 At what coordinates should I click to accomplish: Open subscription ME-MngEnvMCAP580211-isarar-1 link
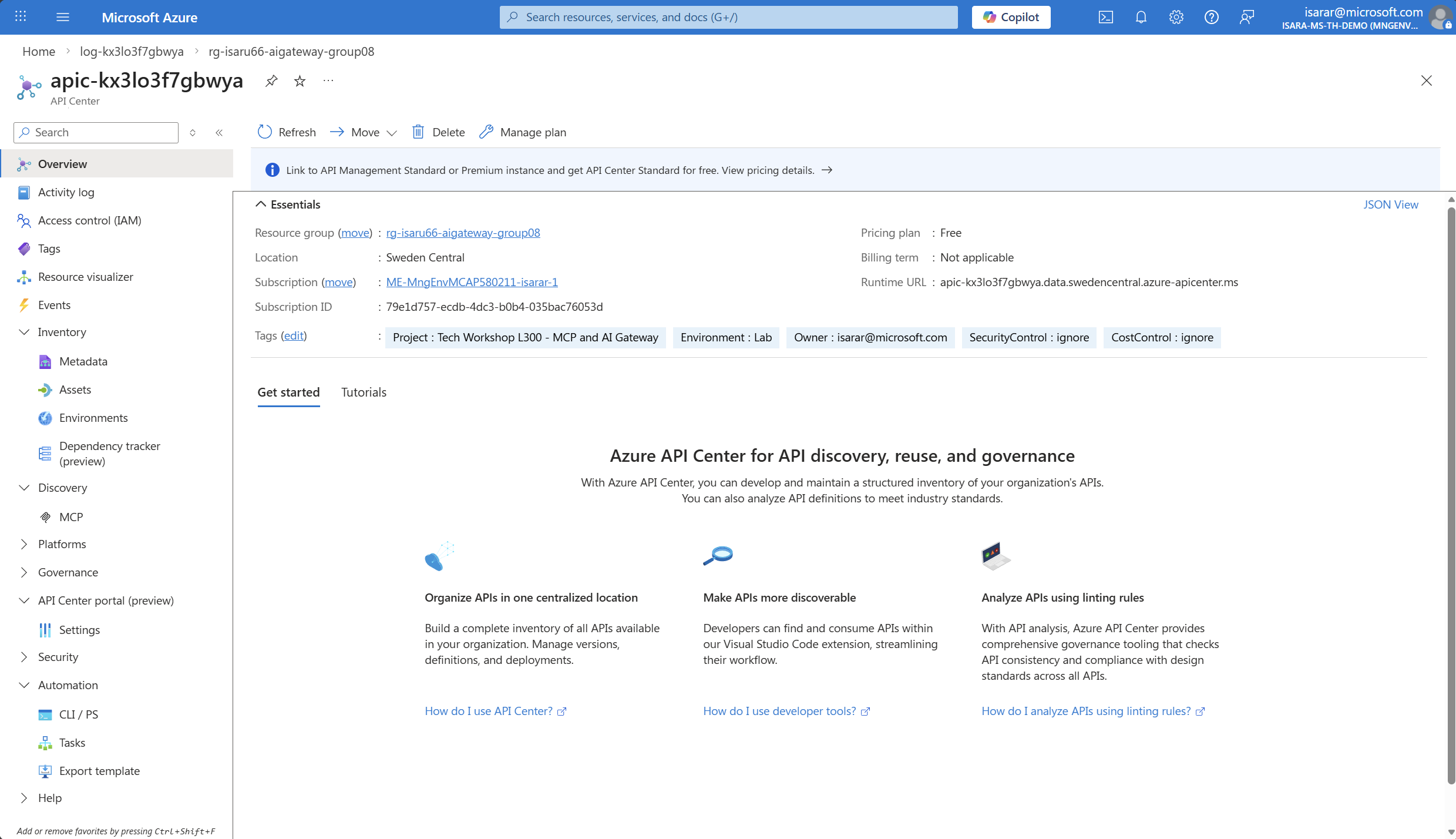pyautogui.click(x=472, y=282)
